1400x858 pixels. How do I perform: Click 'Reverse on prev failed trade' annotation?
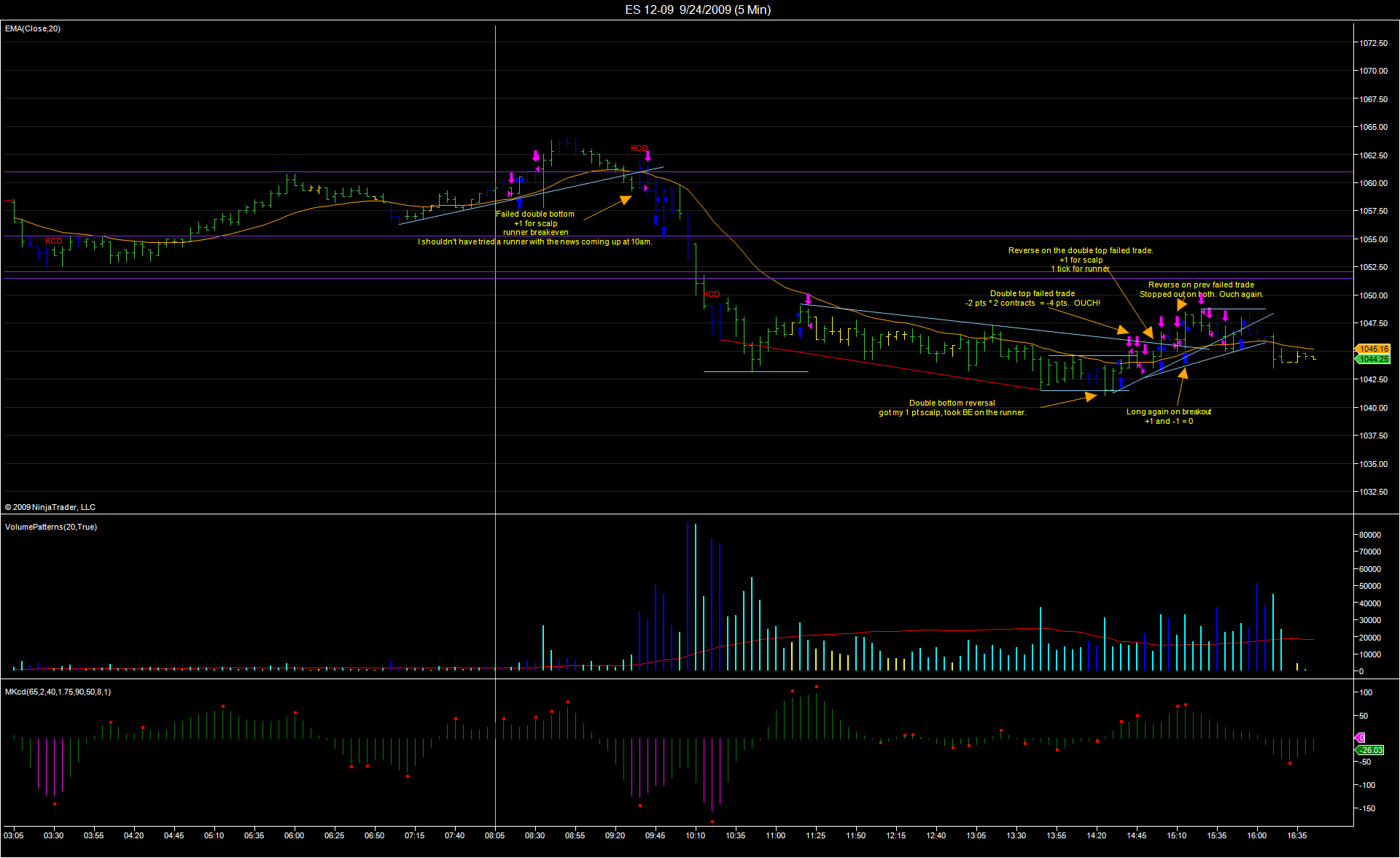(1202, 285)
